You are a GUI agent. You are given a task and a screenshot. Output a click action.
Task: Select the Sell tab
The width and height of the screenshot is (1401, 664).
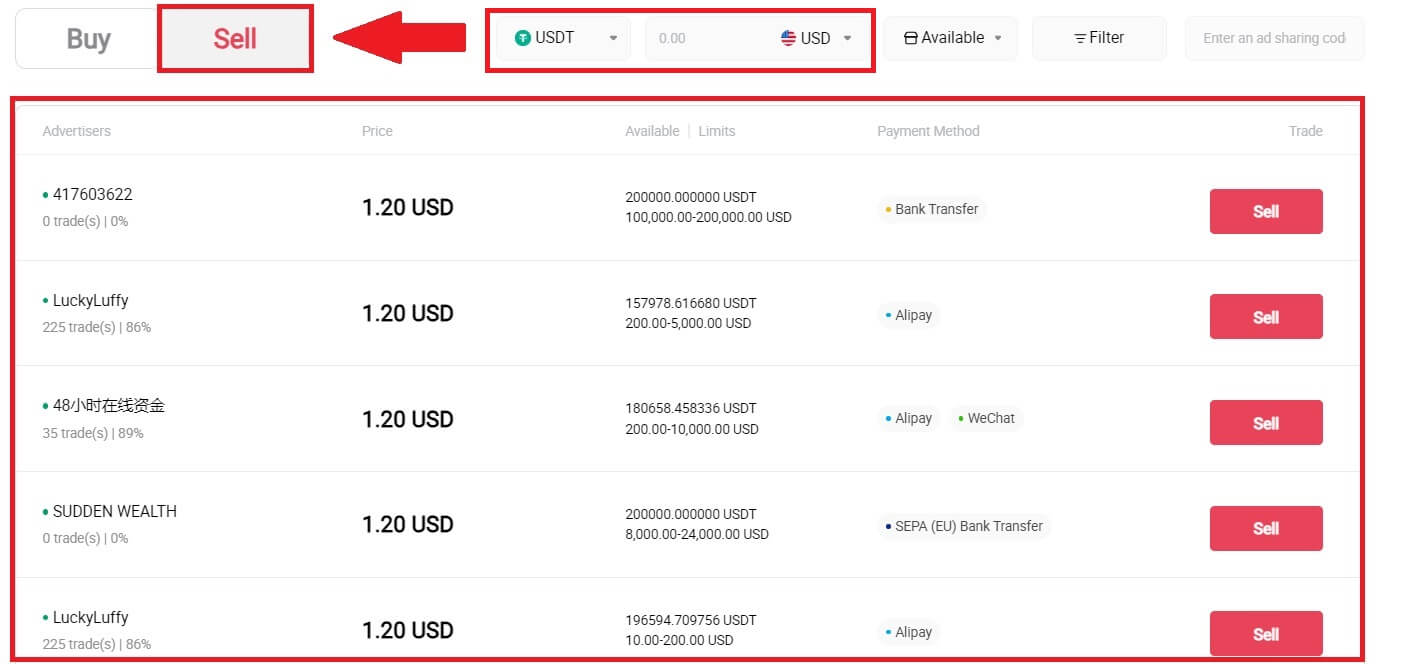[235, 36]
